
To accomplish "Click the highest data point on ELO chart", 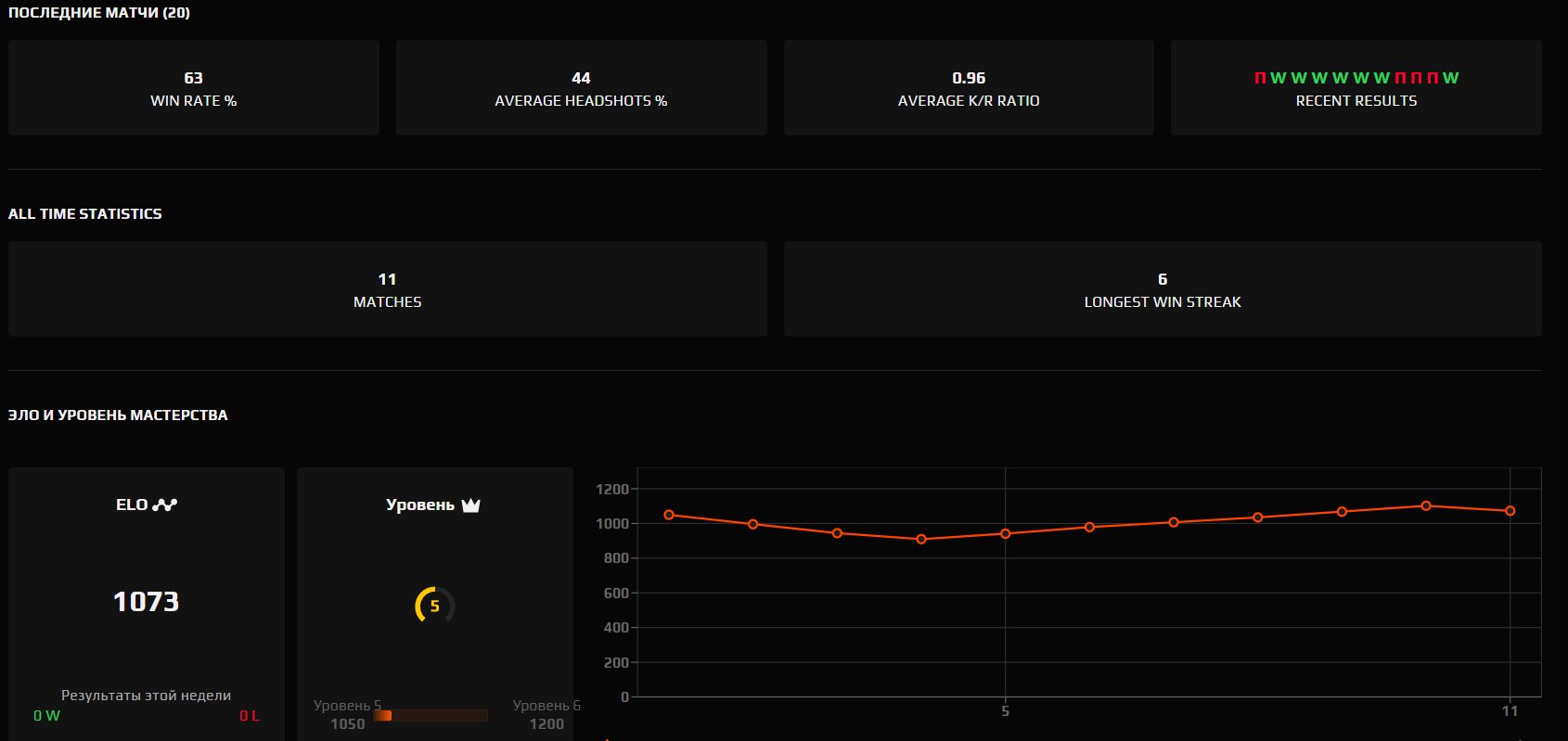I will pyautogui.click(x=1426, y=505).
